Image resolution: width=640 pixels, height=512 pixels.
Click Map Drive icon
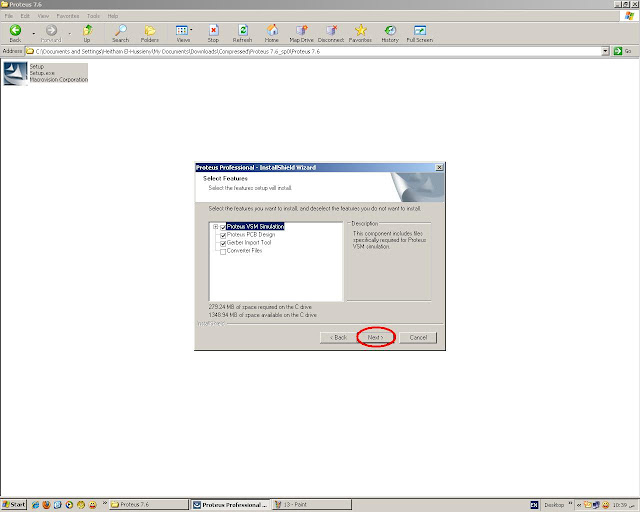301,30
